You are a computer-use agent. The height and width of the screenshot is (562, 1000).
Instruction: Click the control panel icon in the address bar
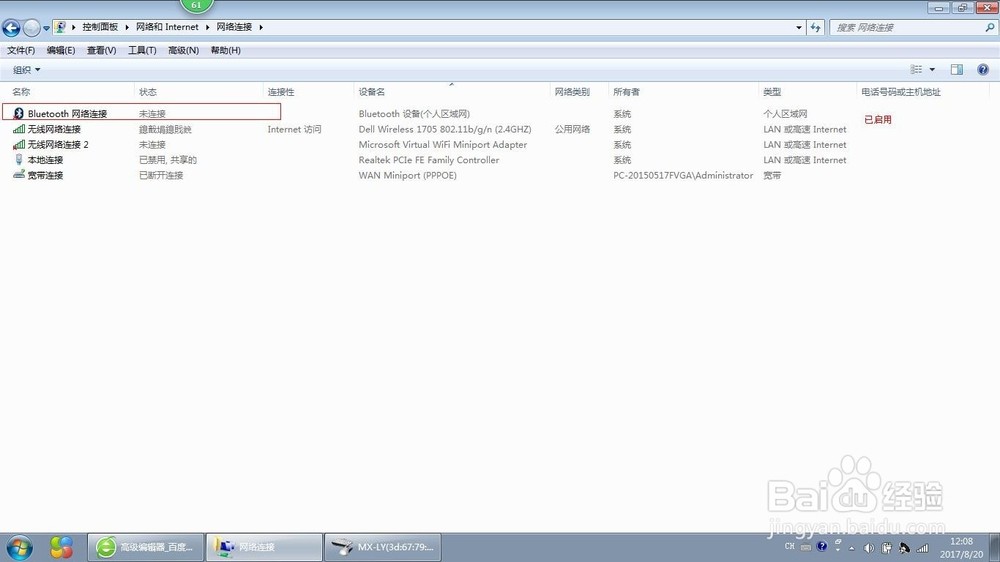click(60, 27)
